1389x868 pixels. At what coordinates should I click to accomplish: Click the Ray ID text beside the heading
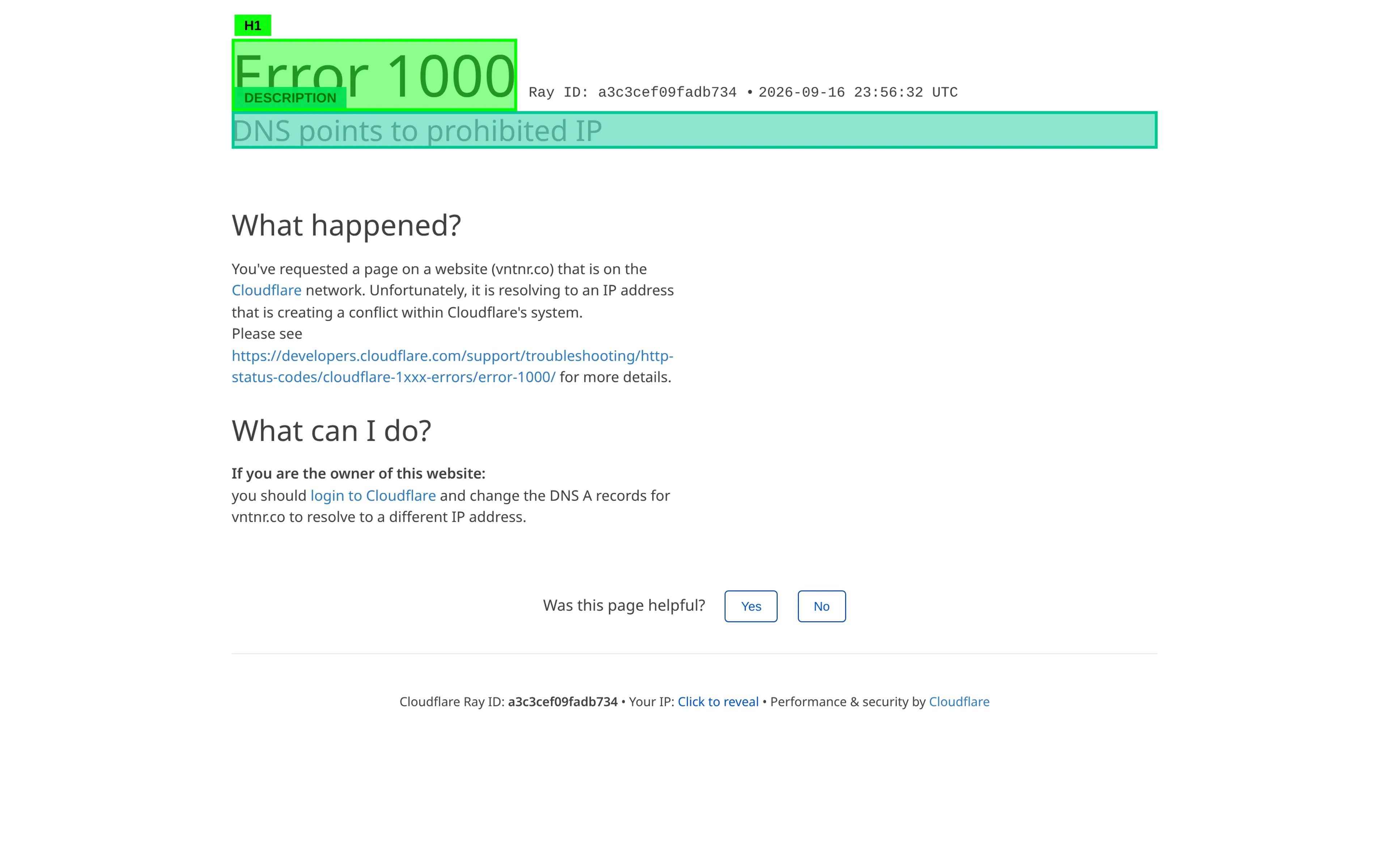click(633, 93)
